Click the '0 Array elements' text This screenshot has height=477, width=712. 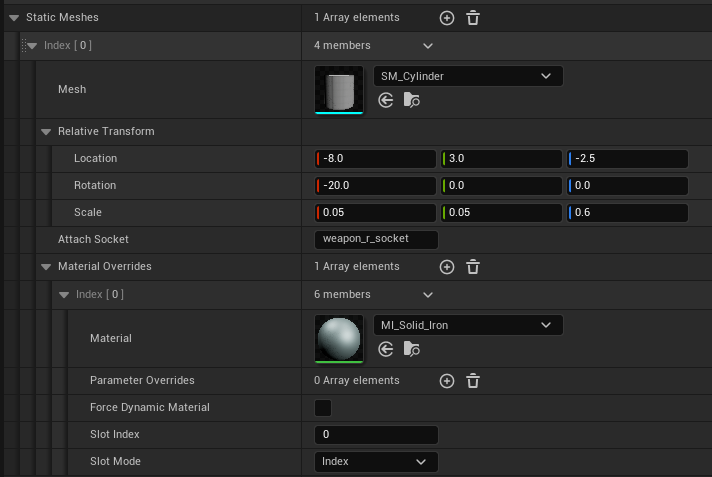pos(356,381)
